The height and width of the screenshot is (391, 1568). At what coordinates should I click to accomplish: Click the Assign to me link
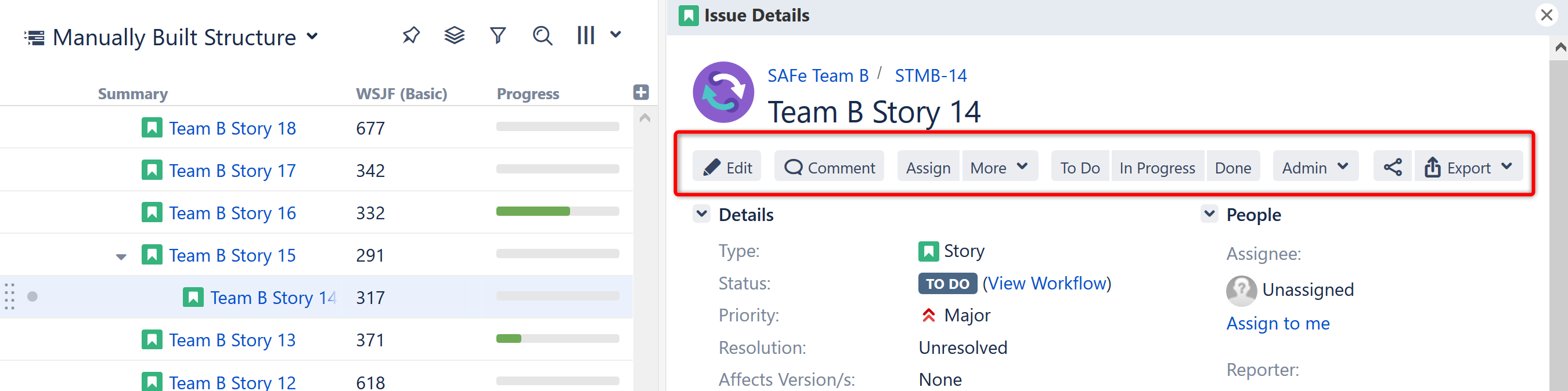tap(1277, 324)
